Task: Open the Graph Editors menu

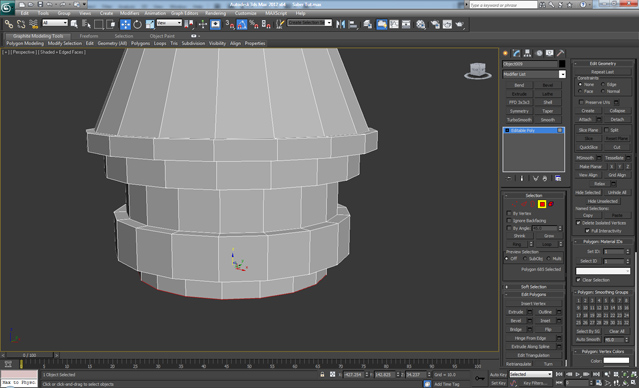Action: pos(184,13)
